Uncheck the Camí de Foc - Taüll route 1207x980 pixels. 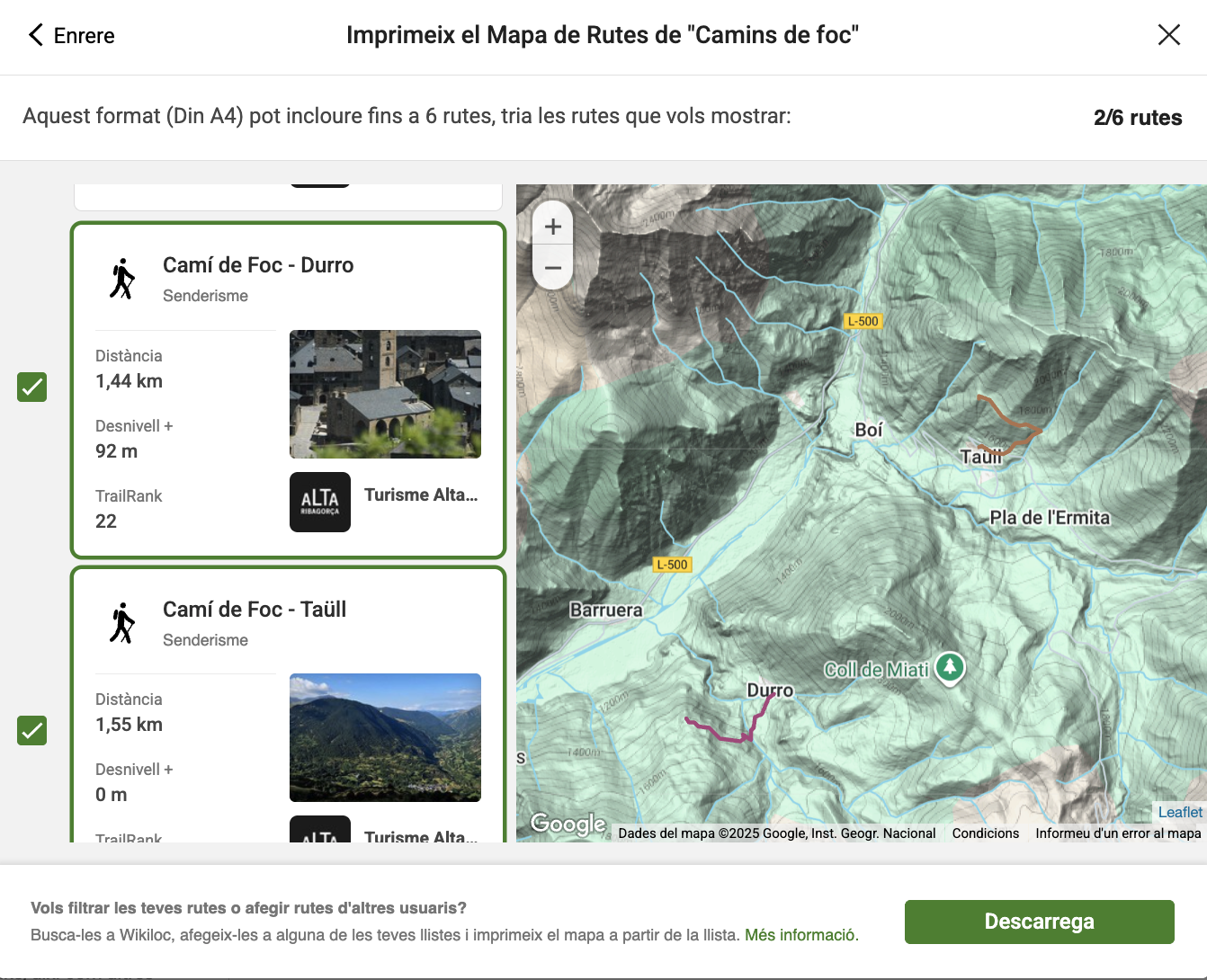(32, 730)
